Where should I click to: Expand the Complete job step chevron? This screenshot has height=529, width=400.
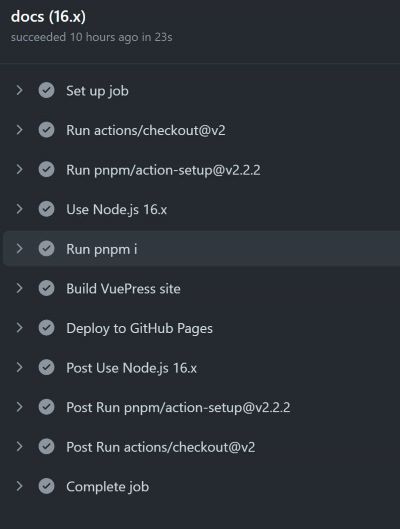click(x=20, y=486)
